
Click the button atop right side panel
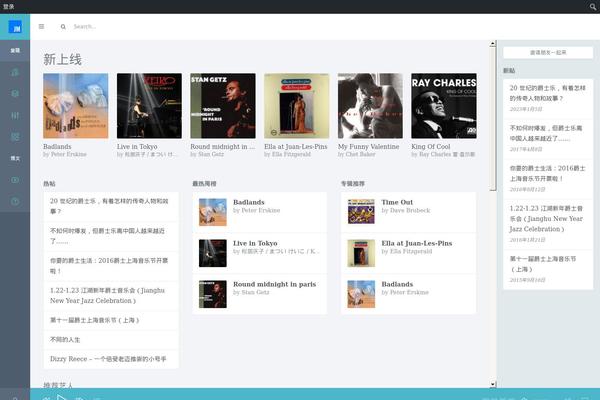[548, 52]
